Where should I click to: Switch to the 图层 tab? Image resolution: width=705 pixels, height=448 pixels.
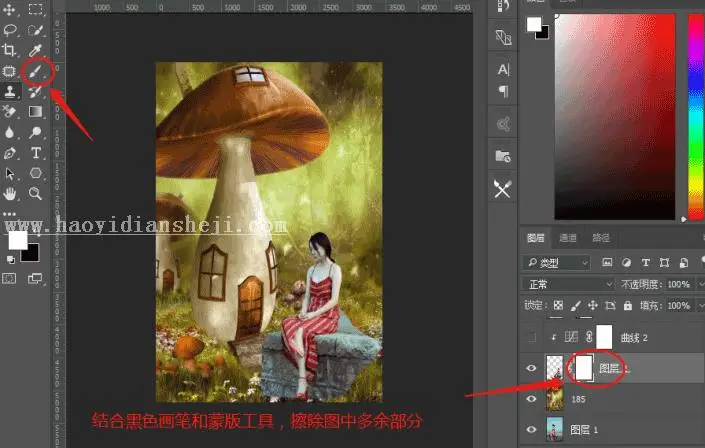click(x=535, y=237)
